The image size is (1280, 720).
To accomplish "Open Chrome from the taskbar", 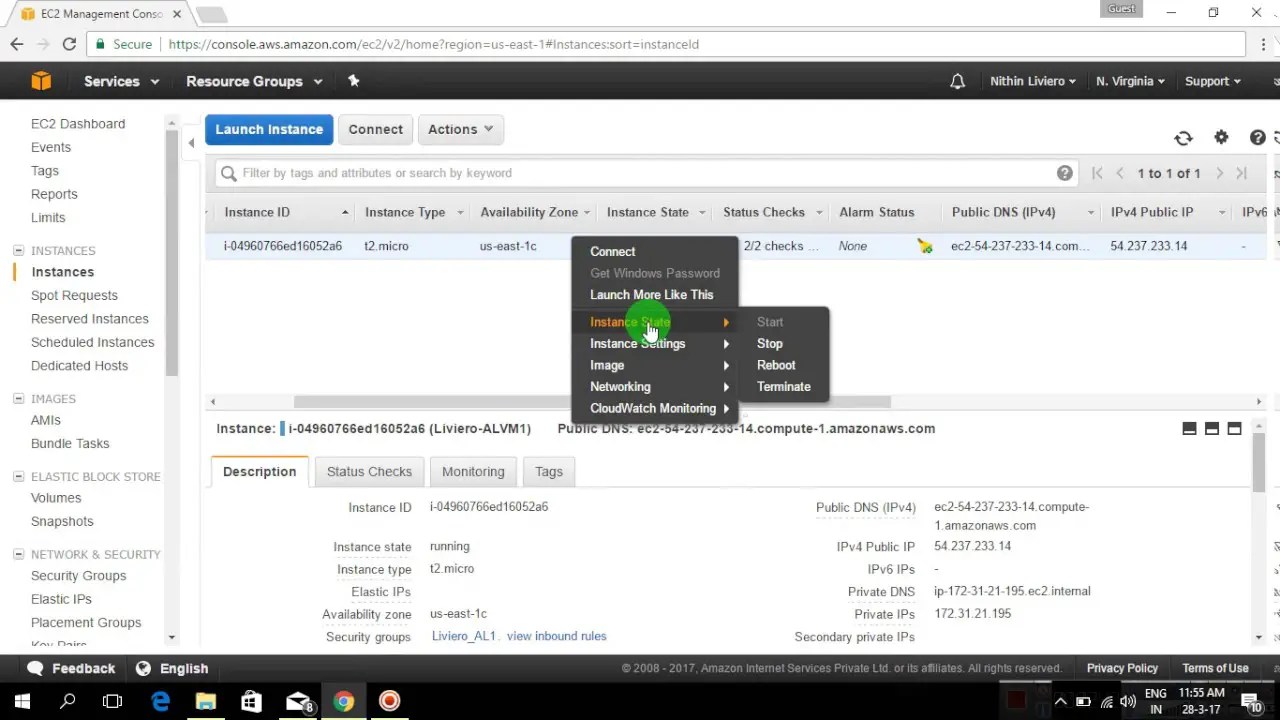I will tap(343, 701).
